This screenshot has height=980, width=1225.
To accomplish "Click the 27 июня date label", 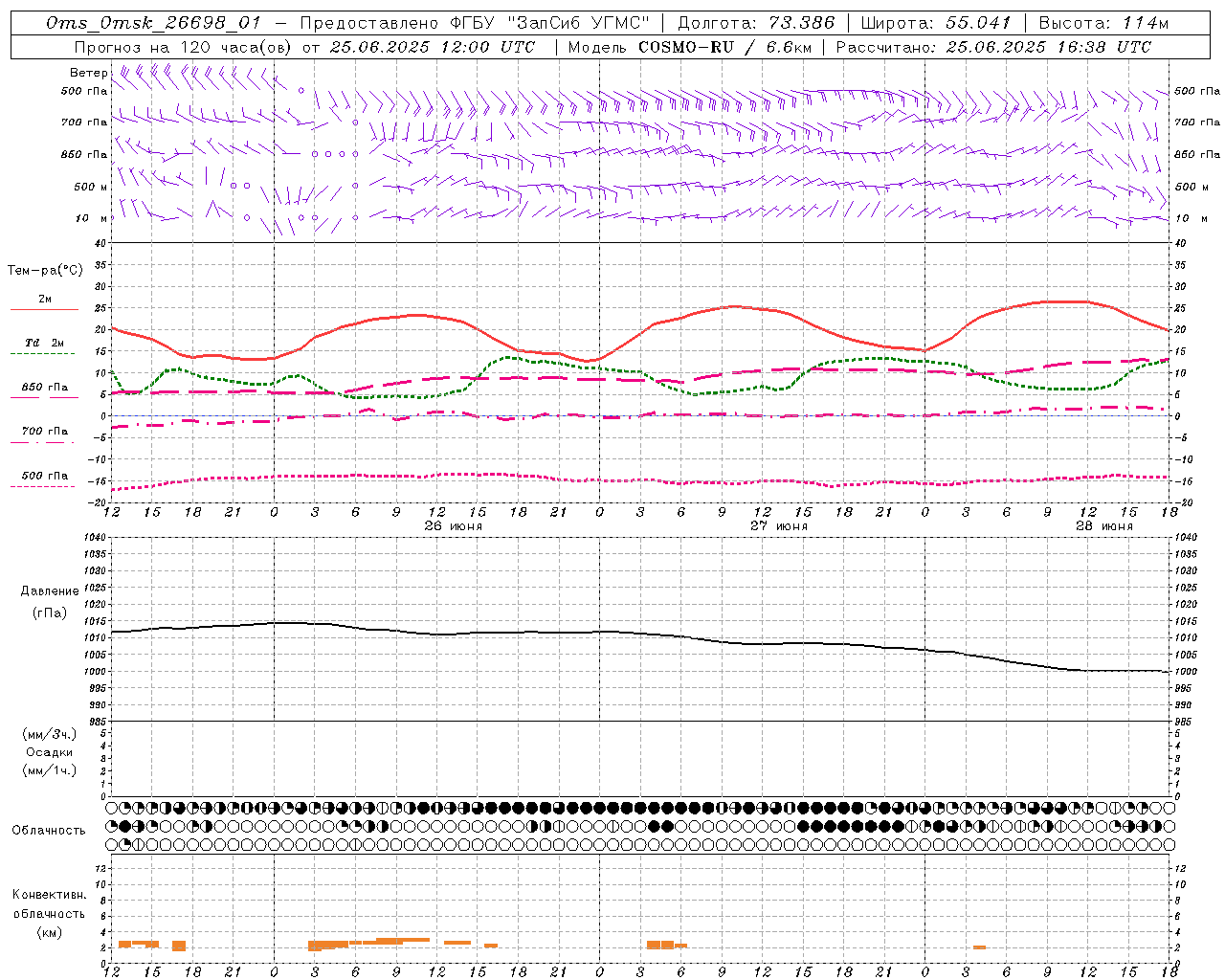I will click(778, 526).
